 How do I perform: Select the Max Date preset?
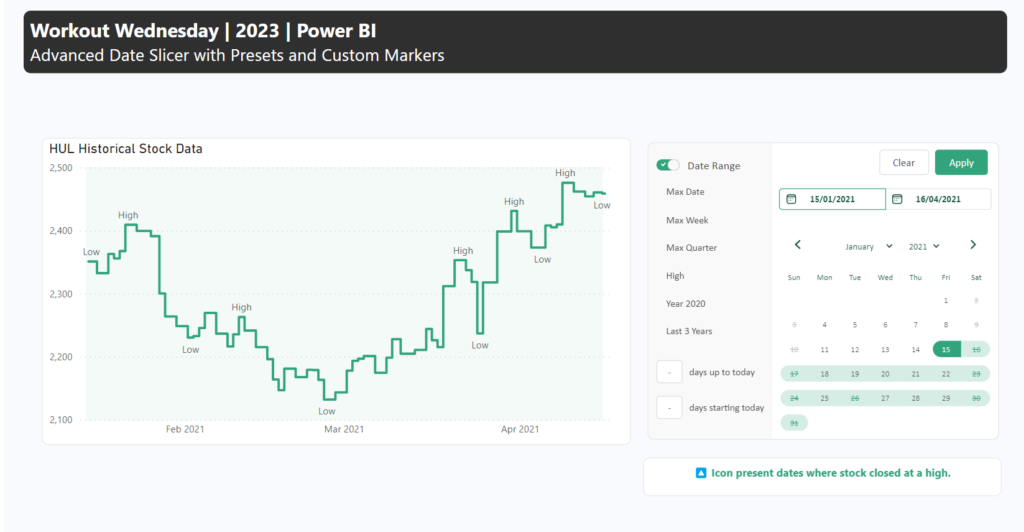[x=685, y=192]
